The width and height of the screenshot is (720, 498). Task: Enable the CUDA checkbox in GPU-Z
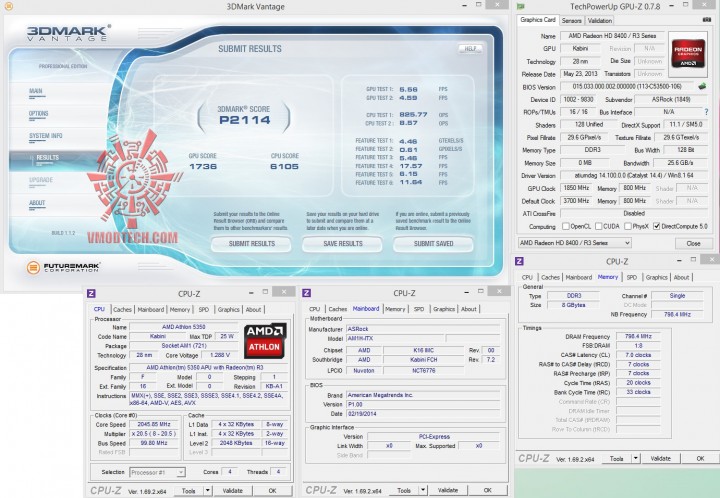(598, 226)
